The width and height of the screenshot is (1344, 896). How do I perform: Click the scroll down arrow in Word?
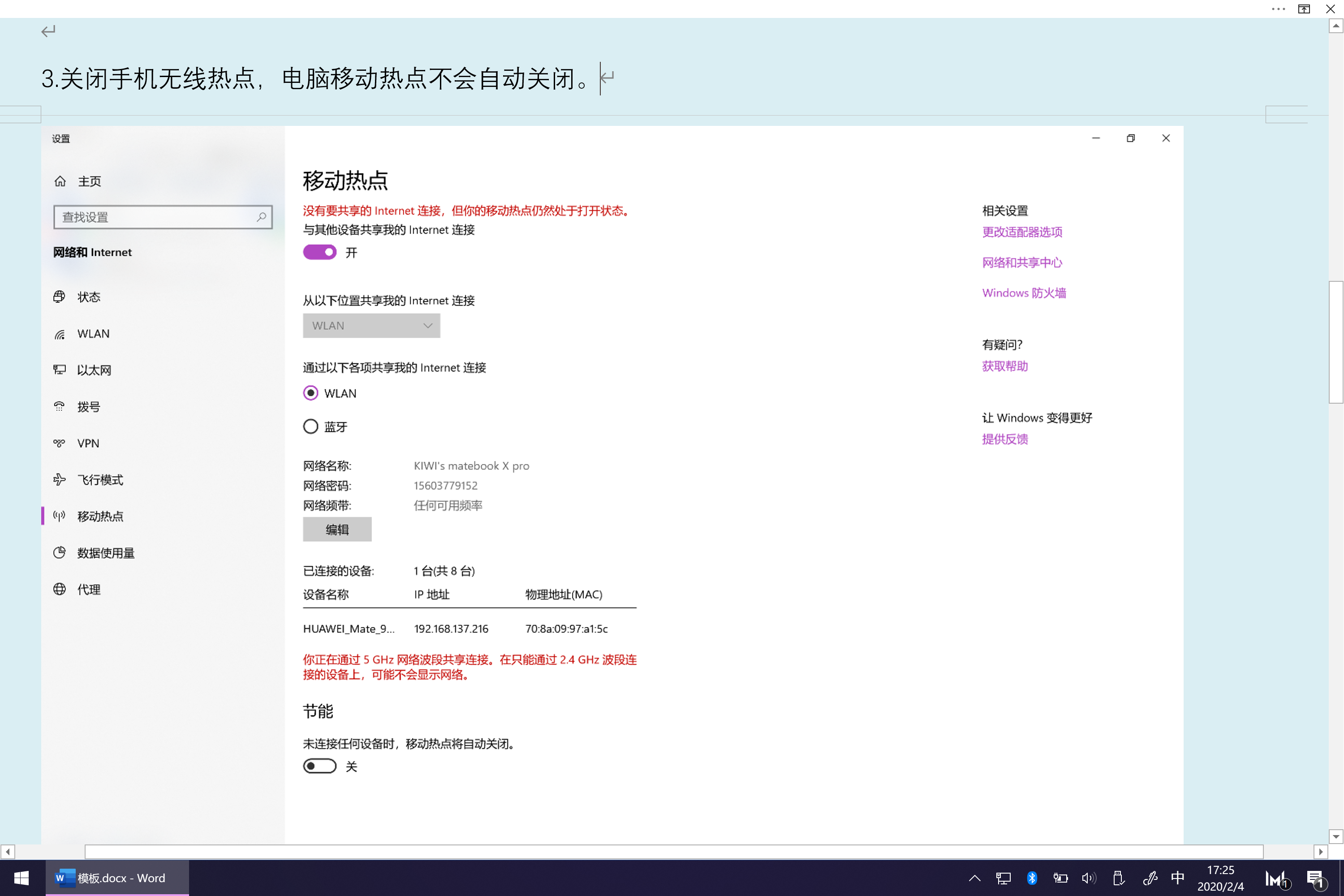pos(1336,836)
